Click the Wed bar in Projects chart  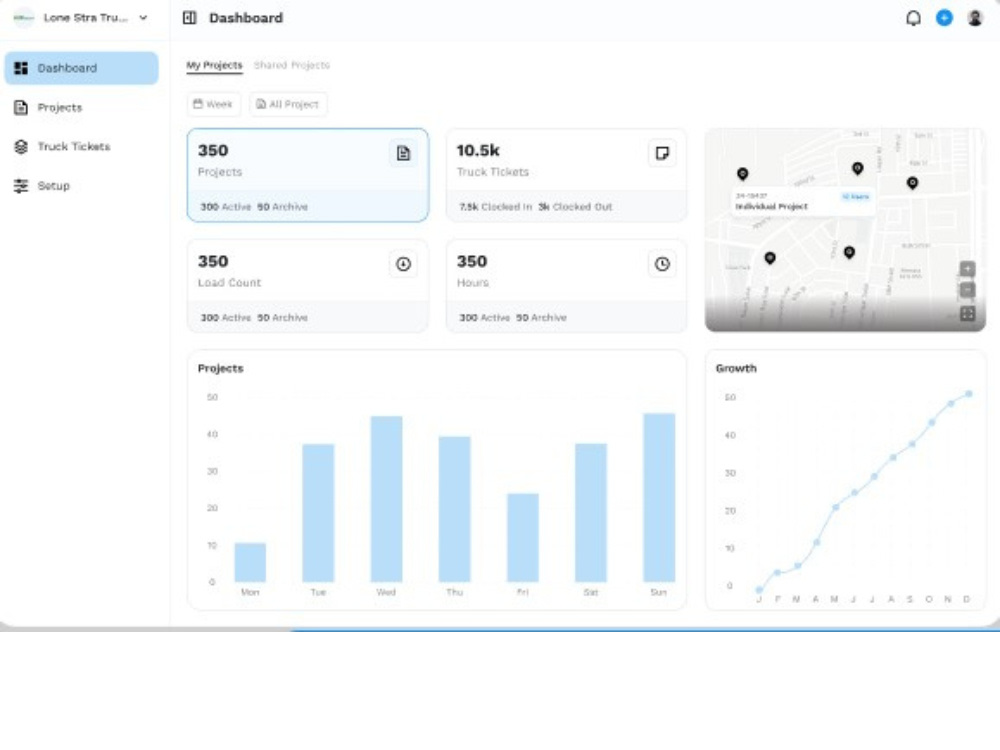(386, 499)
